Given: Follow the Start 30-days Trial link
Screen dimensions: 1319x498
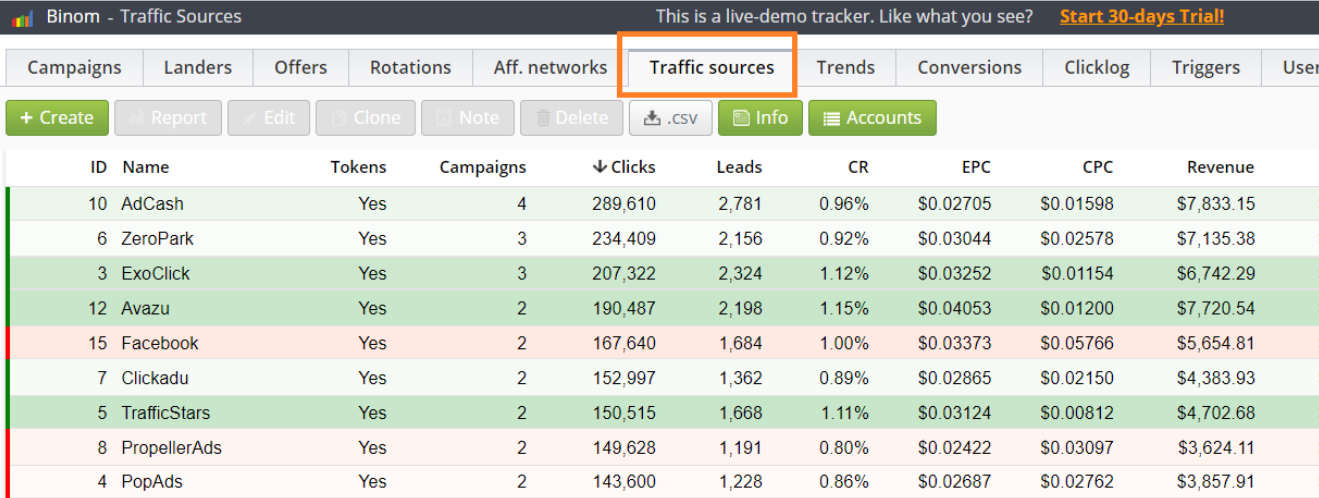Looking at the screenshot, I should point(1141,16).
